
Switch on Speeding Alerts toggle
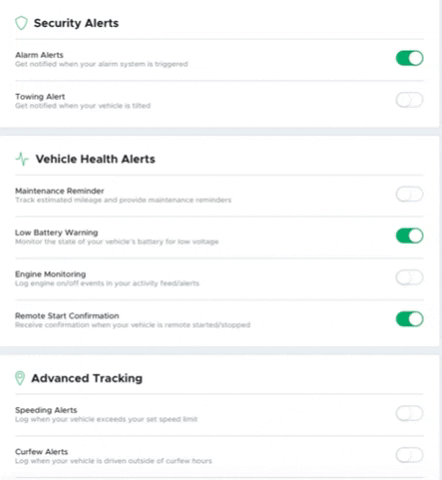(x=410, y=413)
